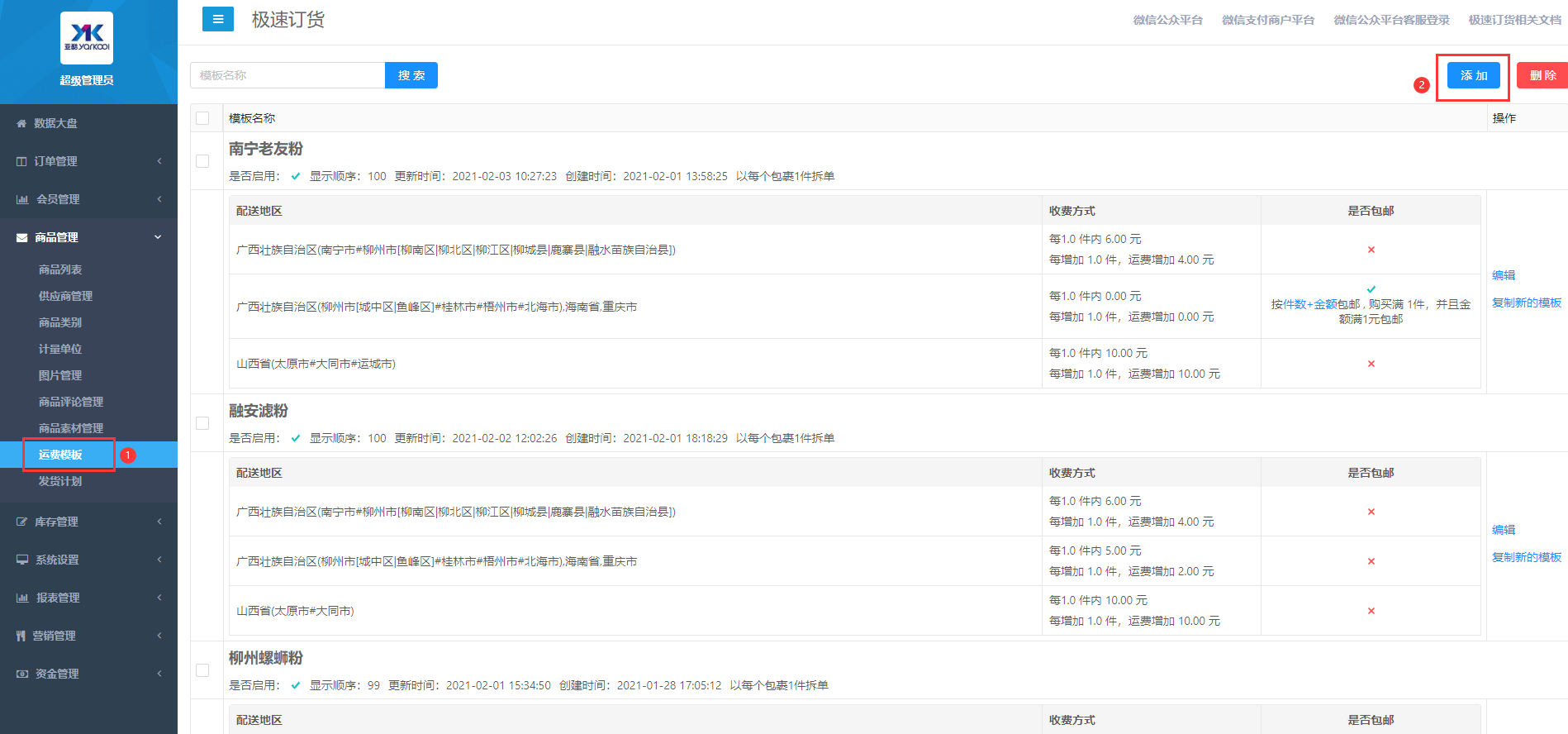Edit the 融安滤粉 template

point(1504,530)
